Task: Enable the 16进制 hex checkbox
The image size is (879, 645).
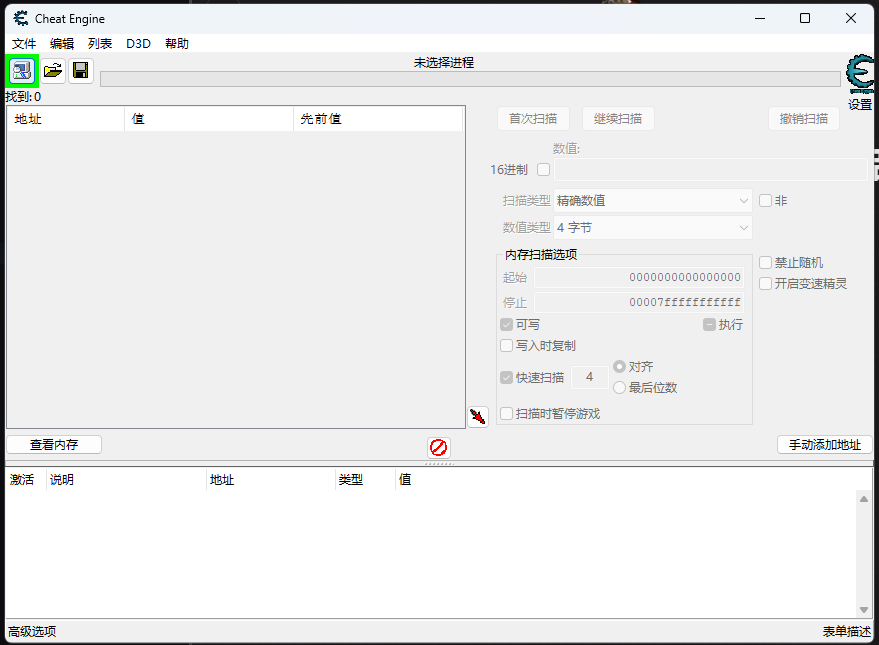Action: (x=544, y=169)
